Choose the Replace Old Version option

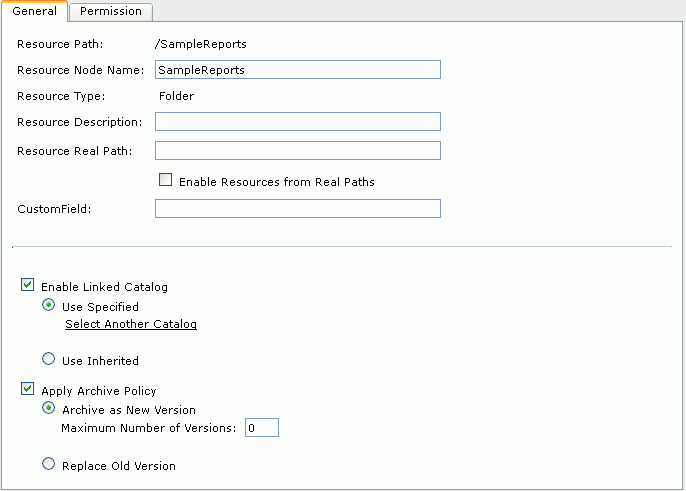click(x=49, y=463)
